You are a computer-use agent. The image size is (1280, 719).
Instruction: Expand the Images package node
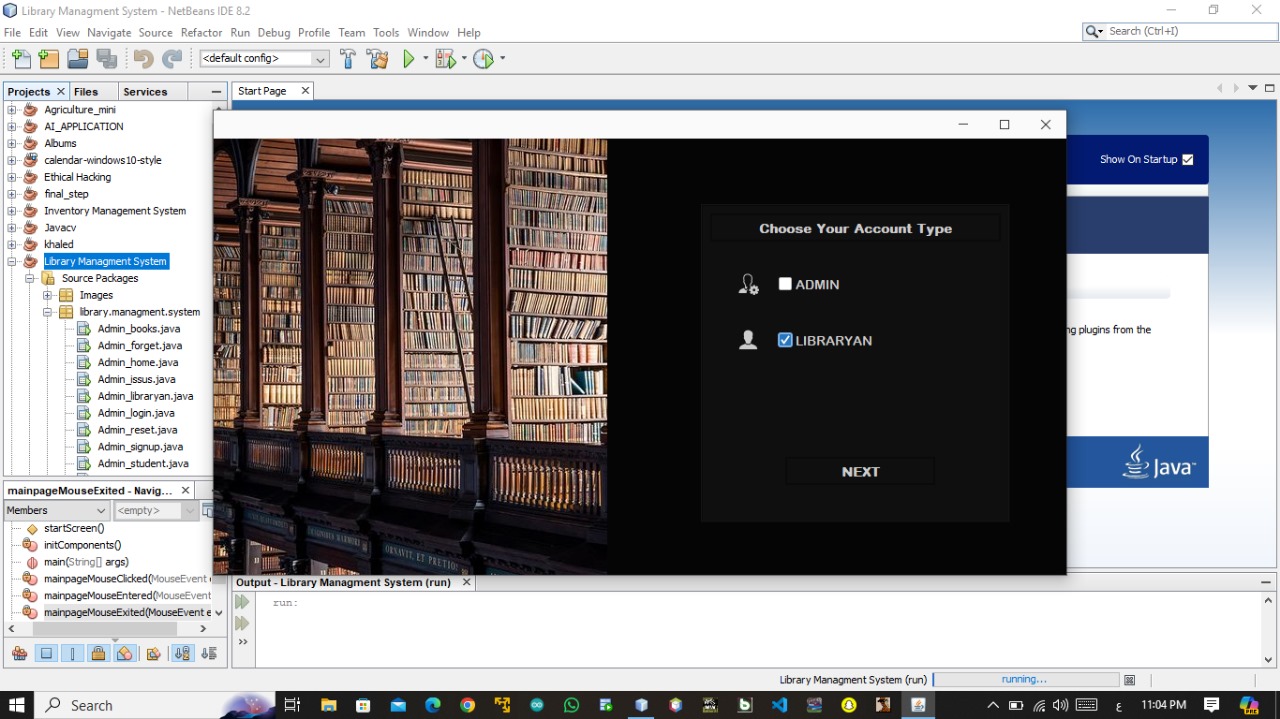pyautogui.click(x=47, y=295)
